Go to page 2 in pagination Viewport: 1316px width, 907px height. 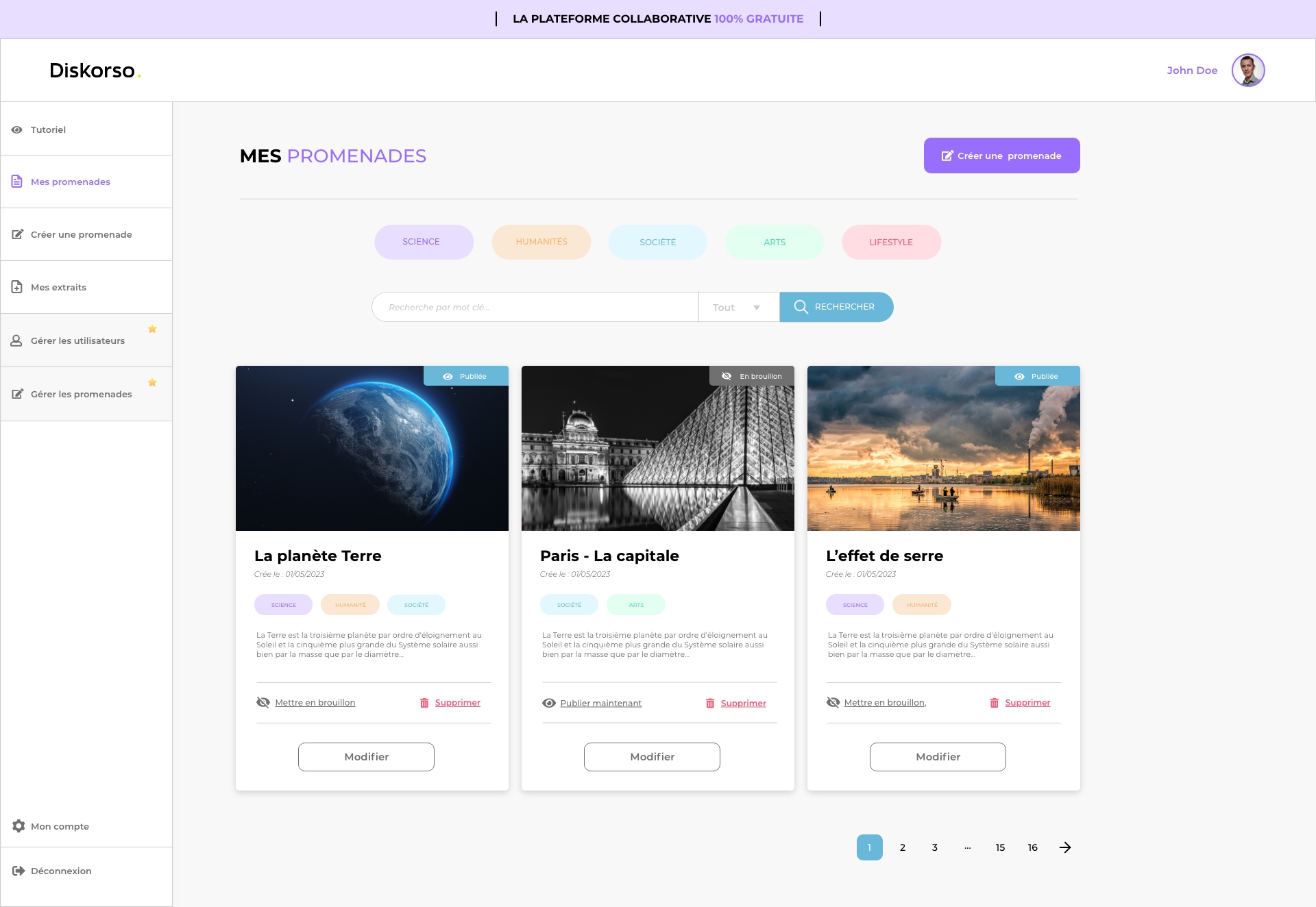tap(903, 847)
